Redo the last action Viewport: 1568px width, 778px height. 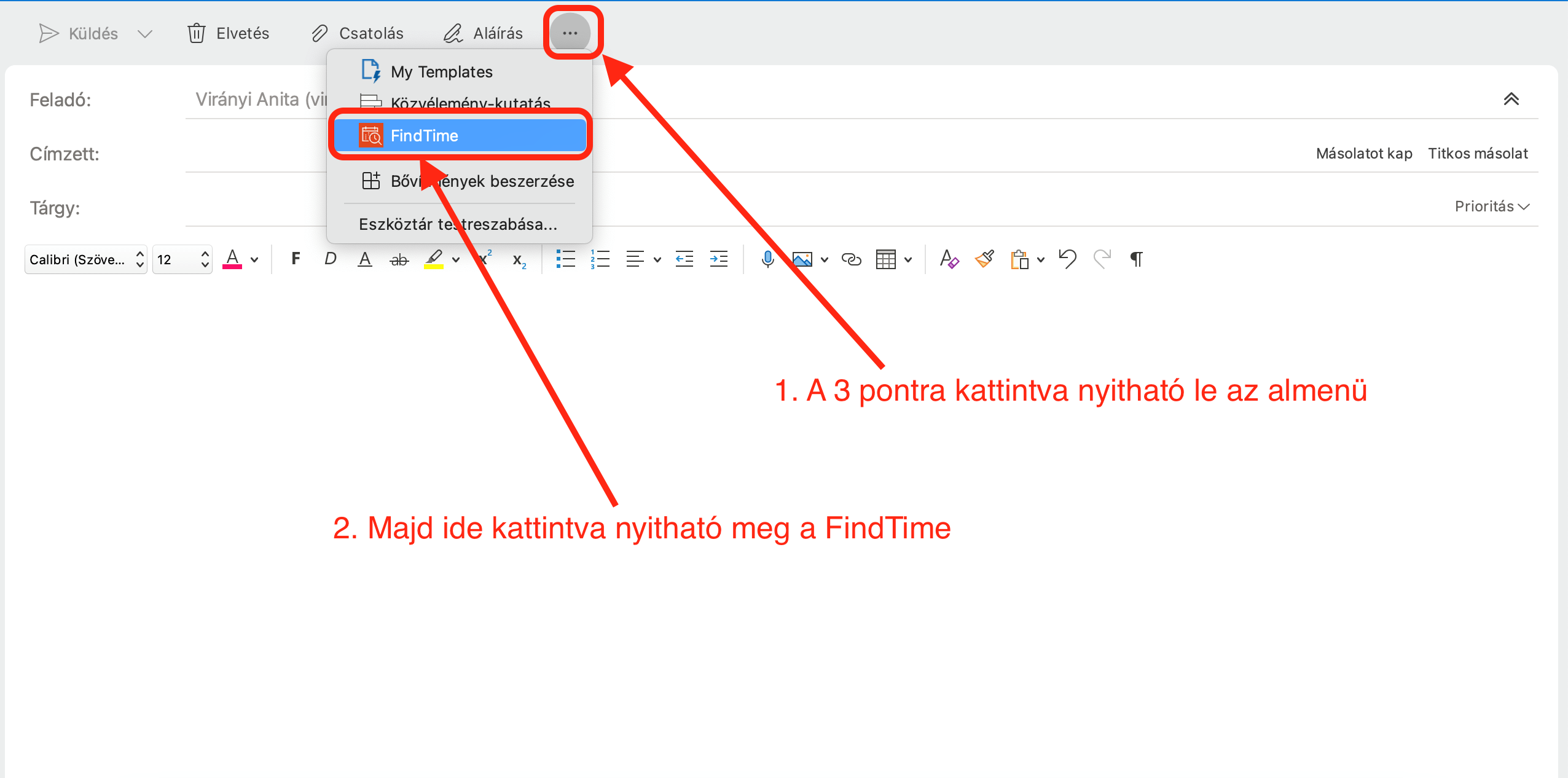tap(1102, 259)
